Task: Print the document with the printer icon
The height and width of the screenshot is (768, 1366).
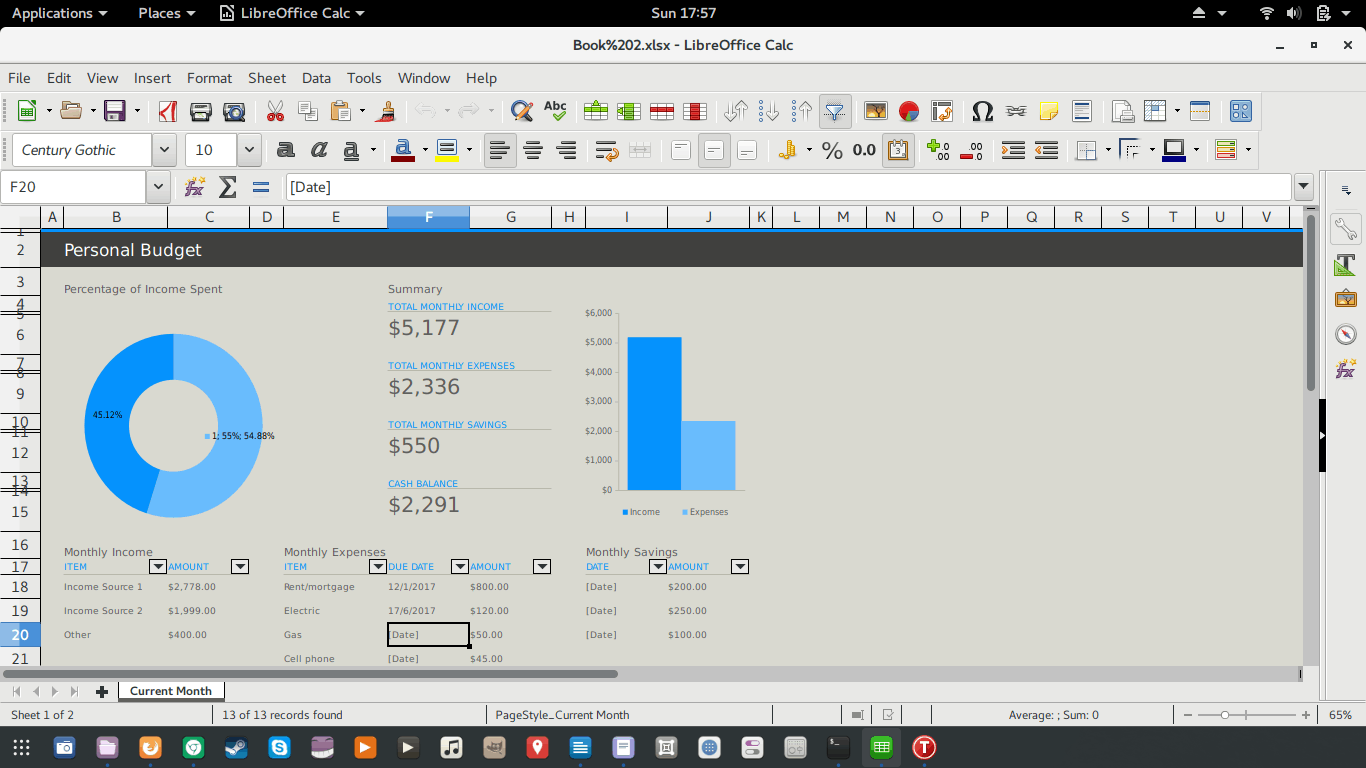Action: 201,111
